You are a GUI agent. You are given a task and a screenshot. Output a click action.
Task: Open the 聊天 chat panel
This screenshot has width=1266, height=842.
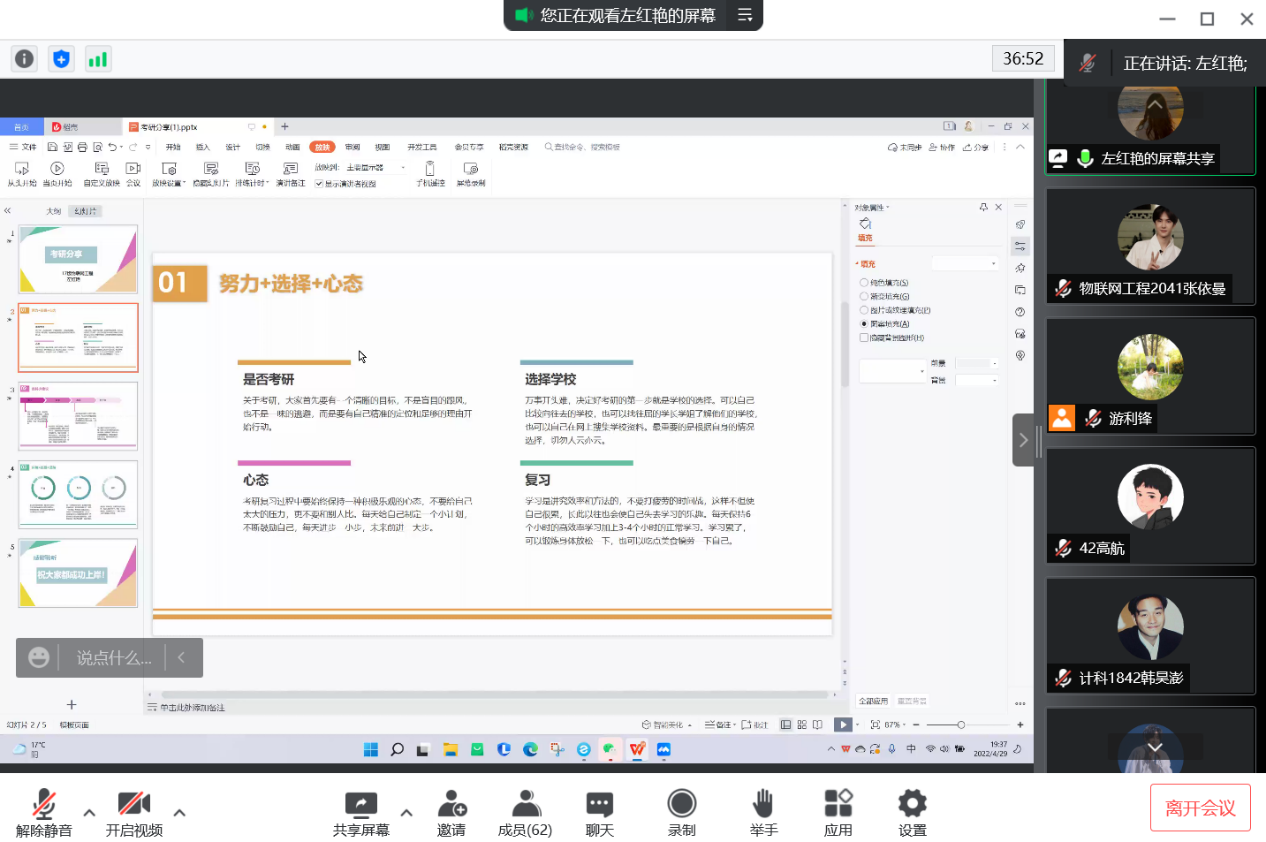click(599, 812)
